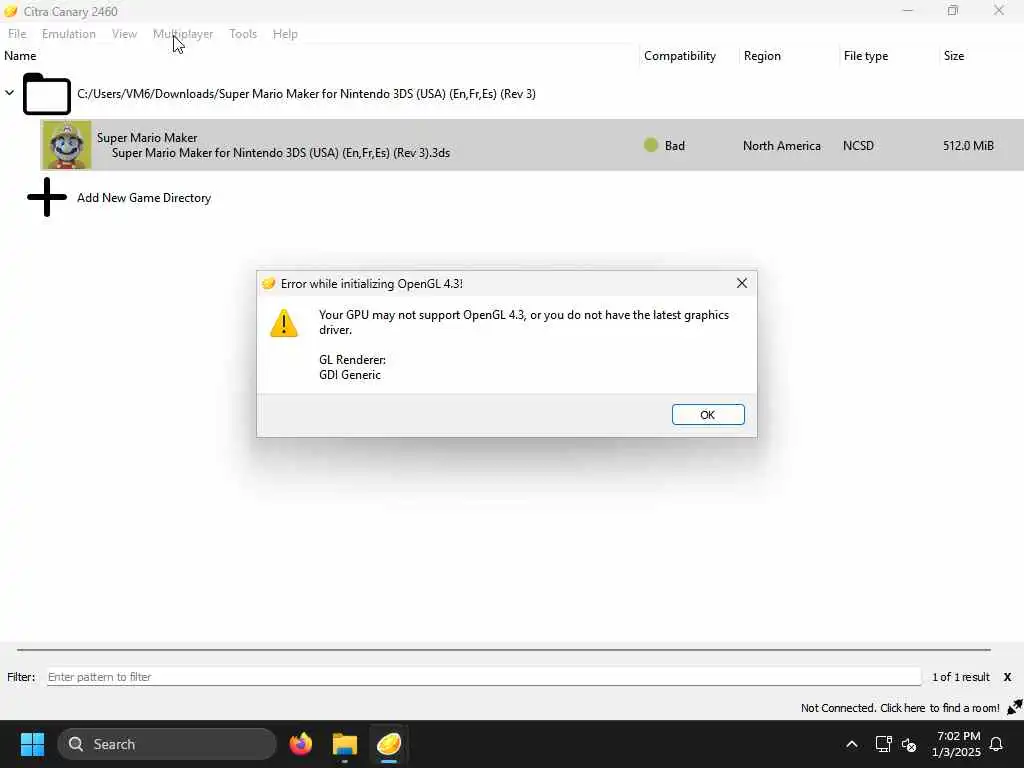Open the clock showing 7:02 PM
Screen dimensions: 1024x768
click(x=956, y=744)
